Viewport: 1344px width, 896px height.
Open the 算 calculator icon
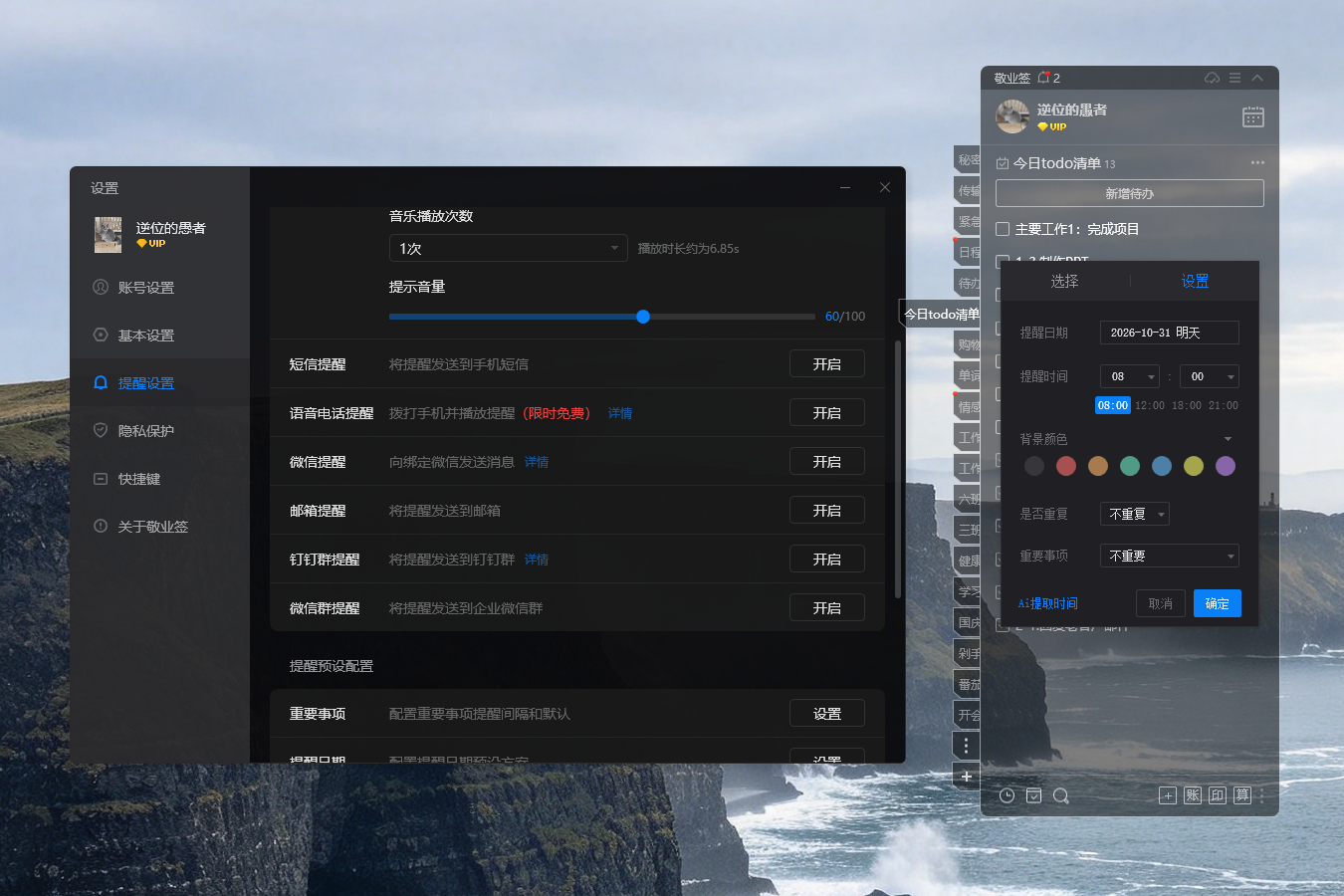[1242, 795]
